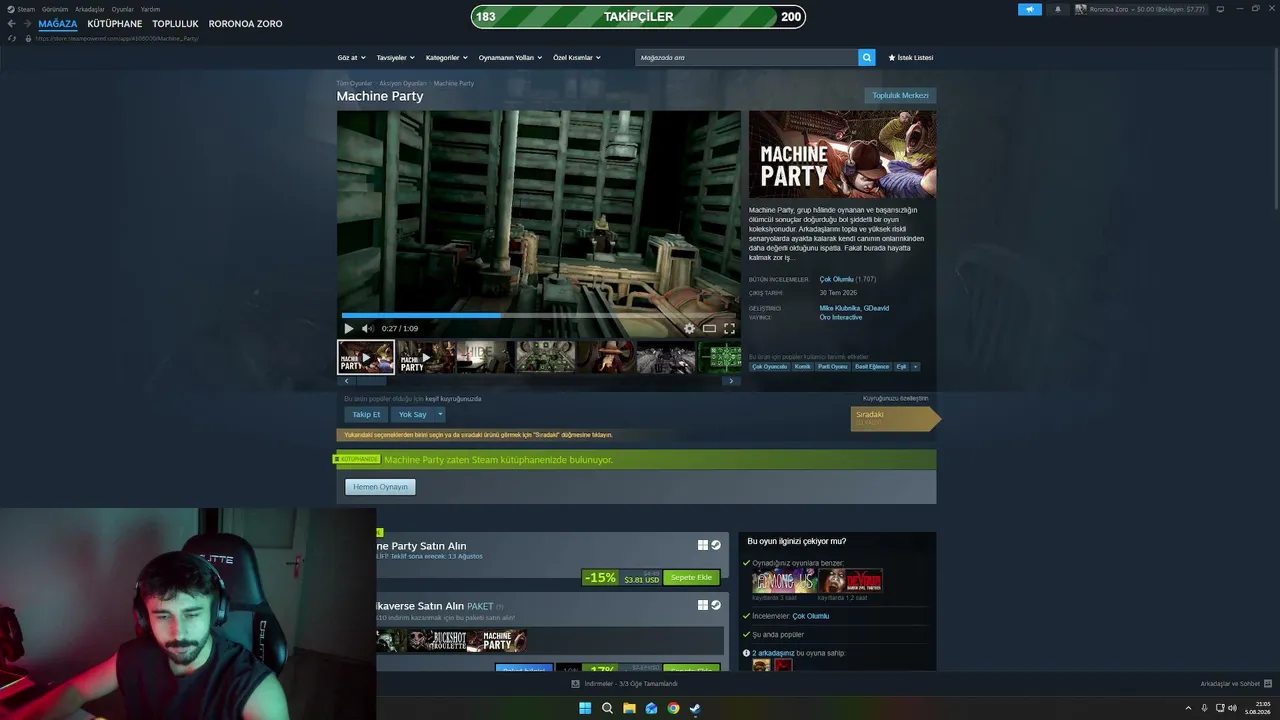
Task: Open Arkadaşlar ve Sohbet panel
Action: tap(1235, 684)
